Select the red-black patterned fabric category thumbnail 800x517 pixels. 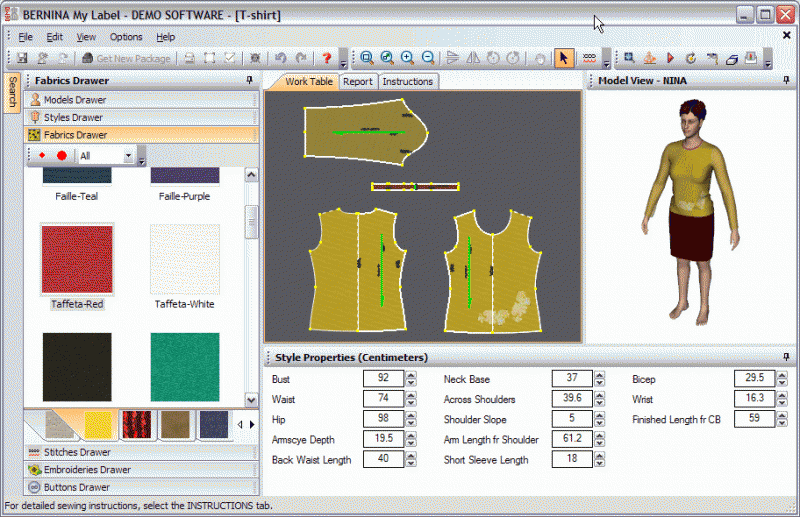pos(136,425)
